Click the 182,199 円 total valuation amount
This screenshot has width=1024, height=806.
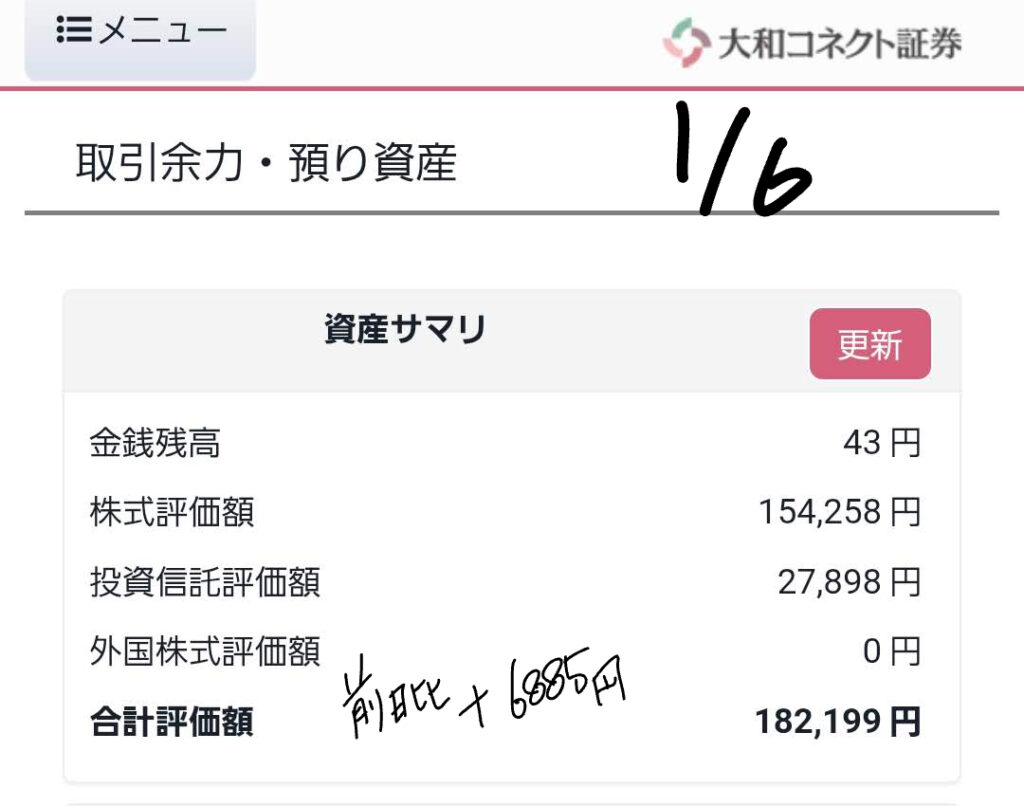[837, 722]
